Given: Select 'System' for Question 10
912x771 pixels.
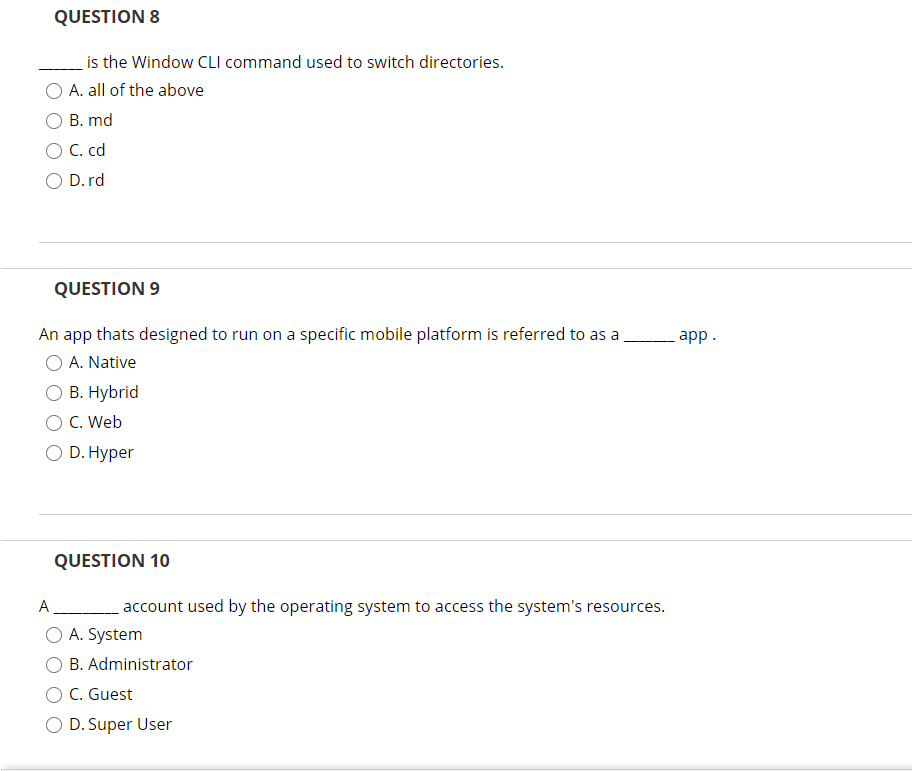Looking at the screenshot, I should (53, 634).
